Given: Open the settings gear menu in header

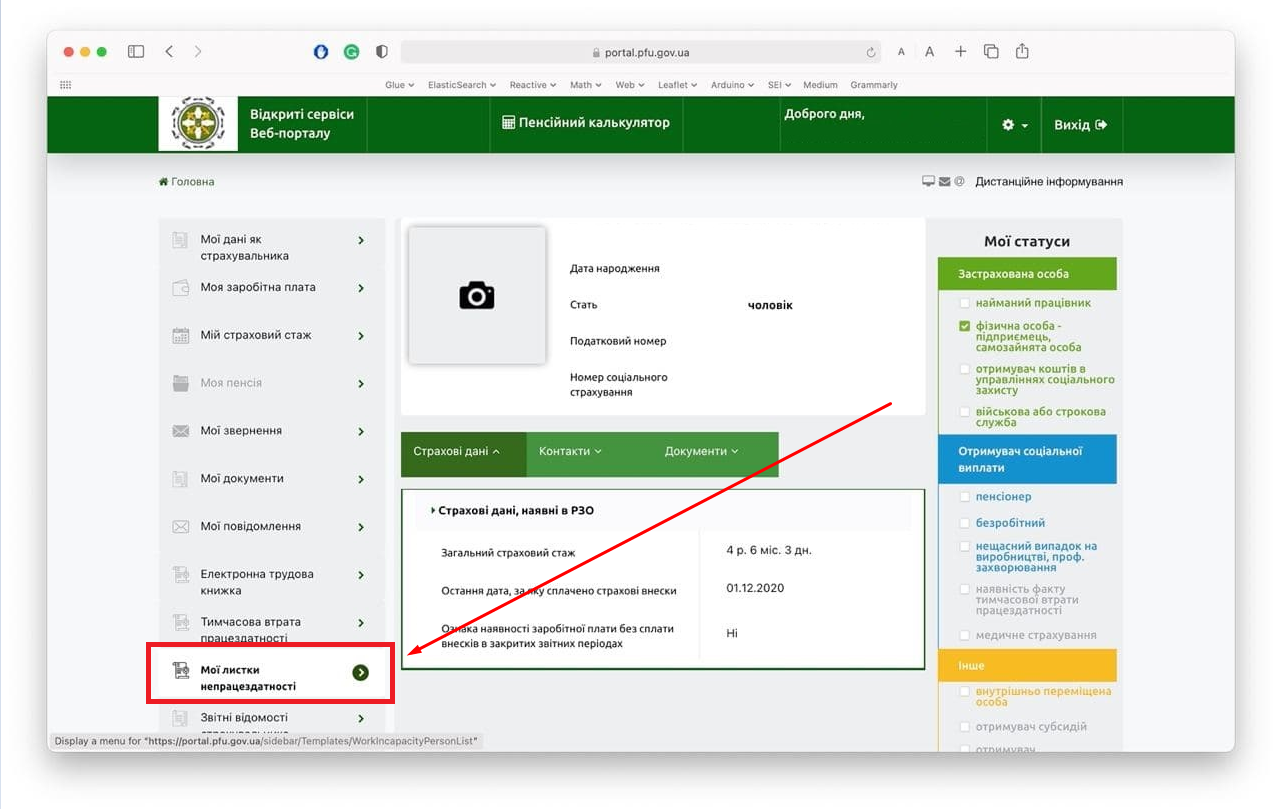Looking at the screenshot, I should click(1014, 125).
